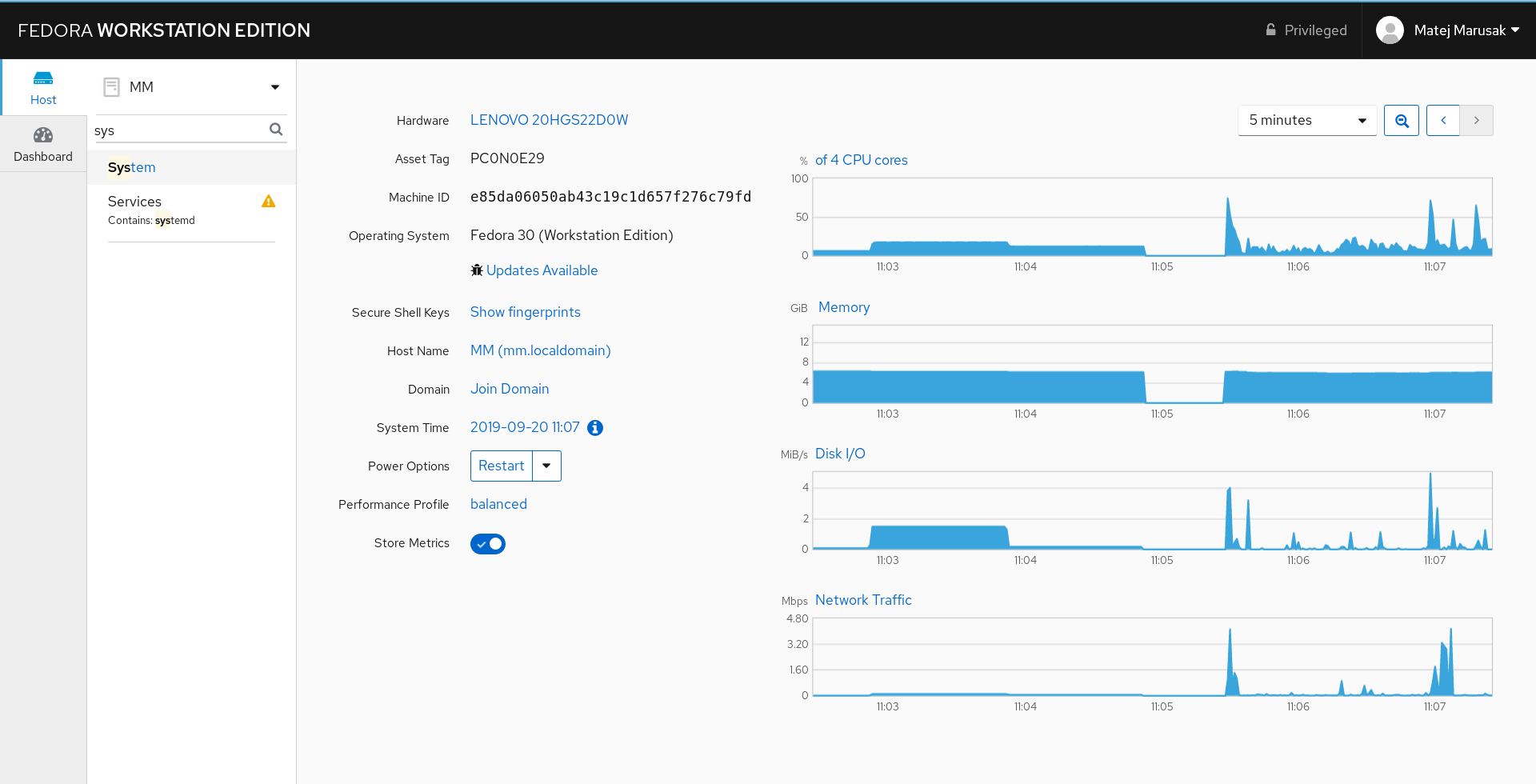Screen dimensions: 1536x784
Task: Click the user avatar icon
Action: 1390,30
